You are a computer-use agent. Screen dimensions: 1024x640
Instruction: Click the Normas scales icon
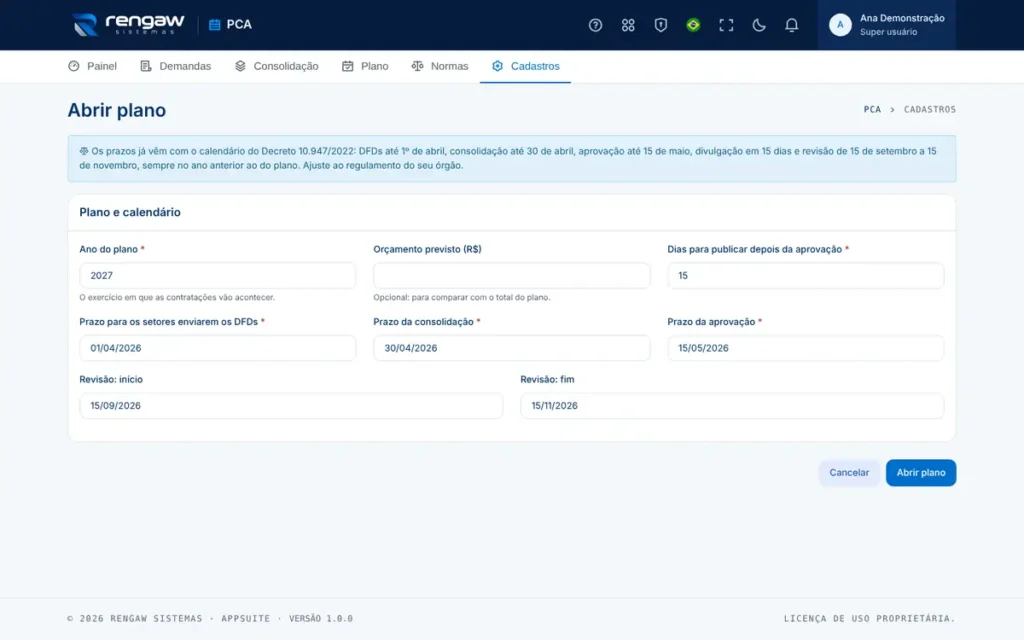tap(417, 66)
